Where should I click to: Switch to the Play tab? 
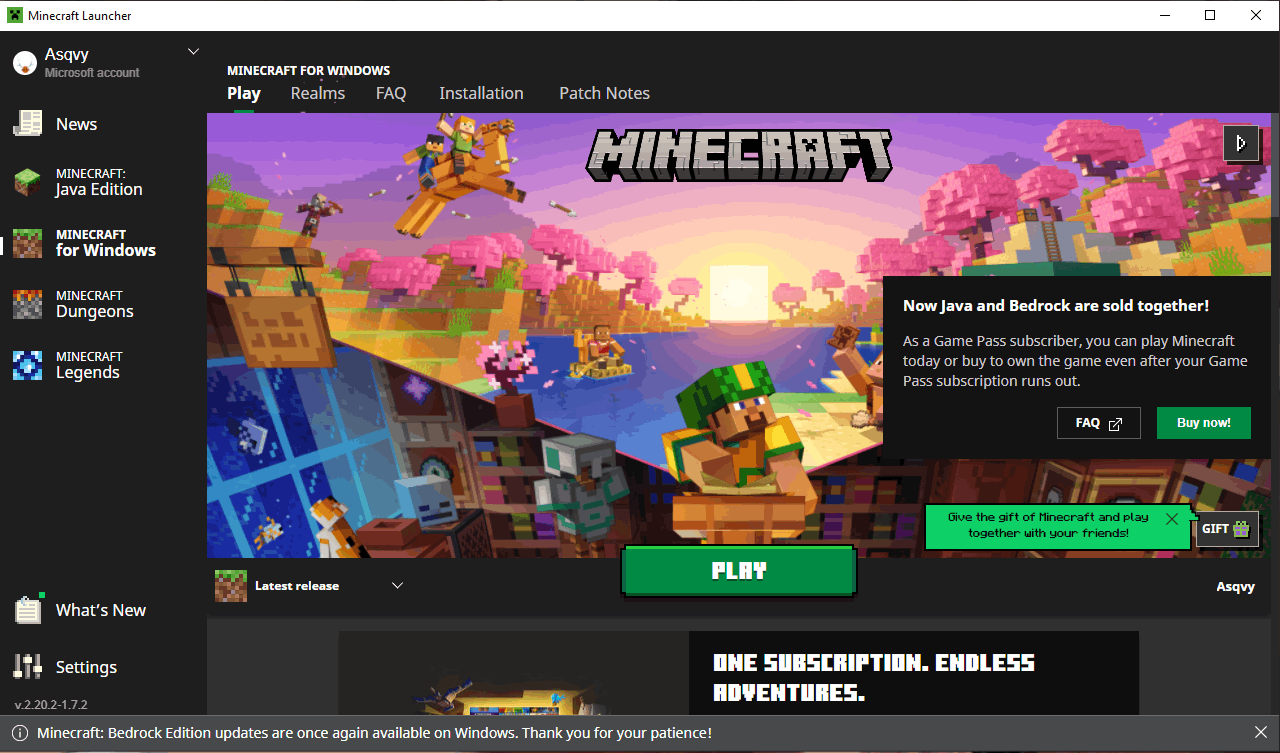[x=244, y=93]
